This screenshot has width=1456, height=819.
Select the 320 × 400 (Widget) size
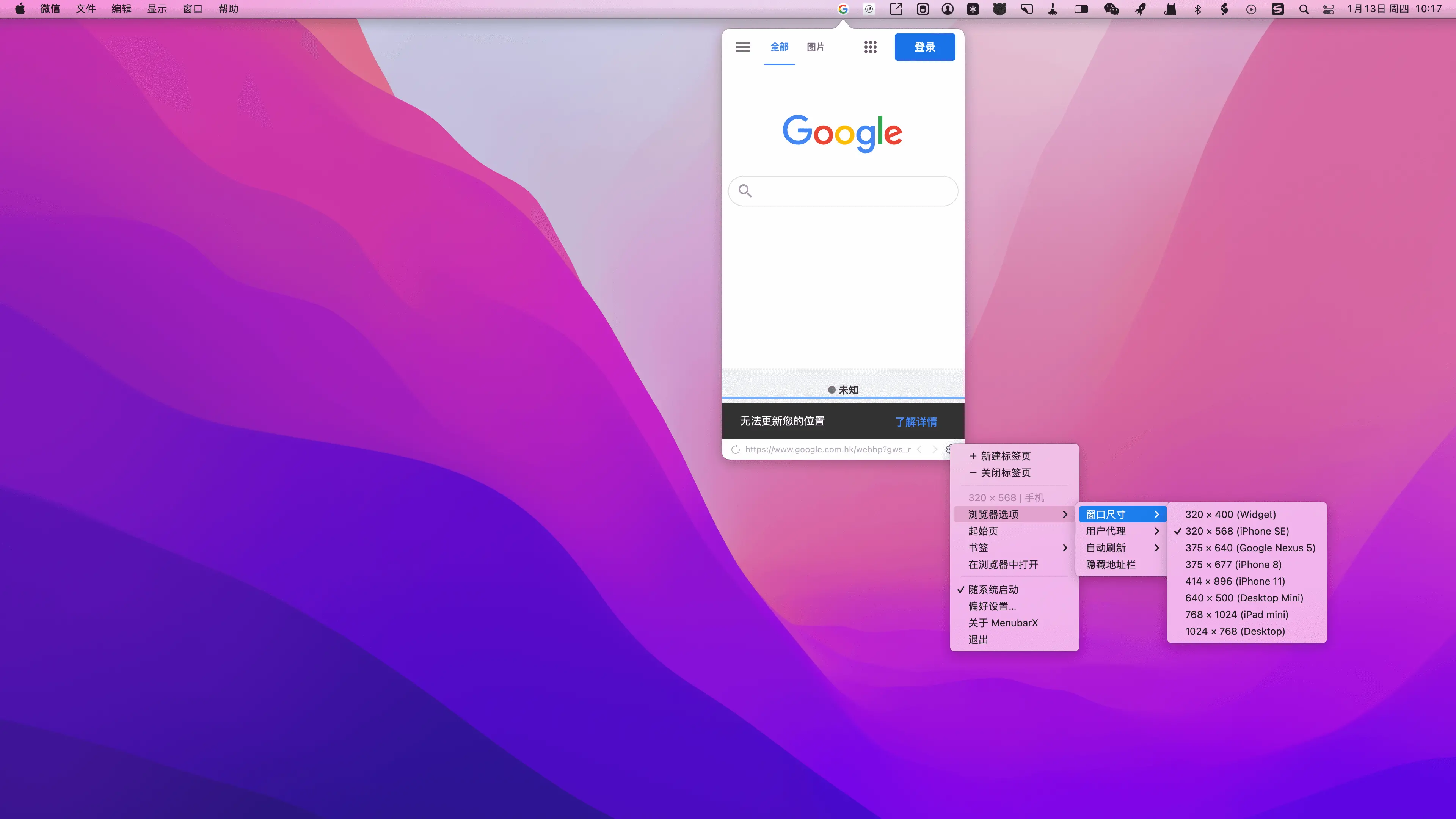click(1247, 515)
